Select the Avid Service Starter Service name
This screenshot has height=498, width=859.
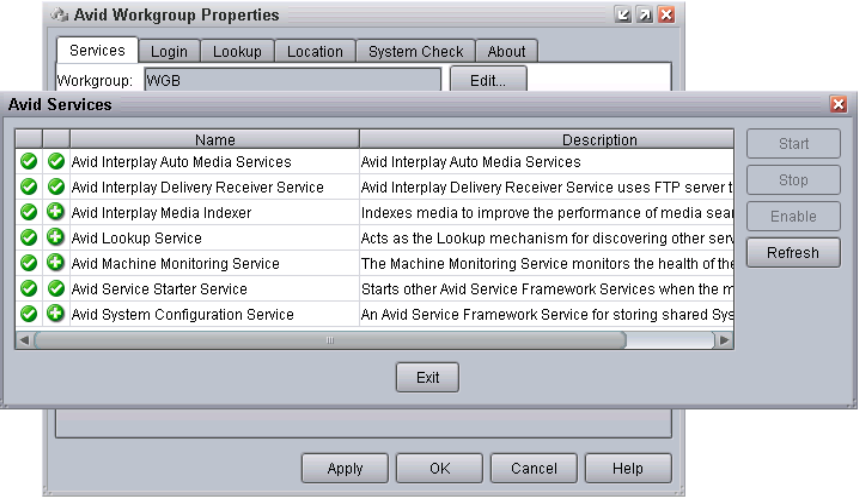[x=159, y=289]
